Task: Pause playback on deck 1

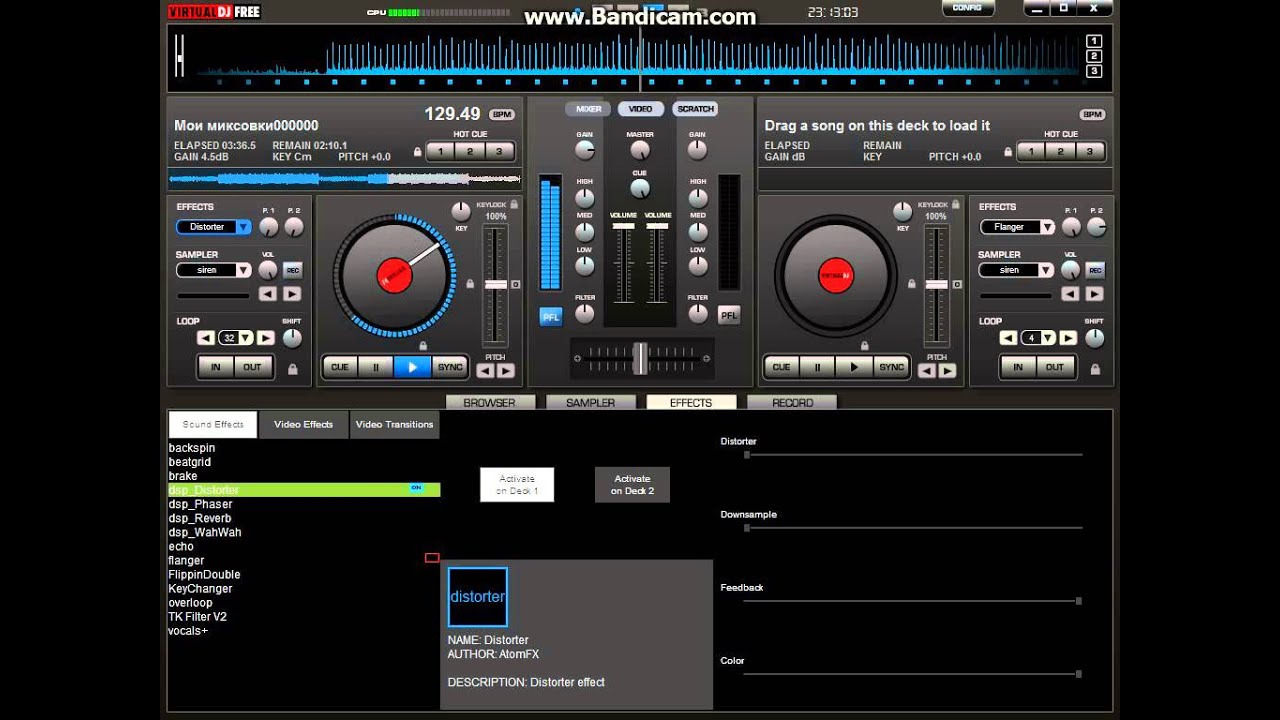Action: click(x=376, y=367)
